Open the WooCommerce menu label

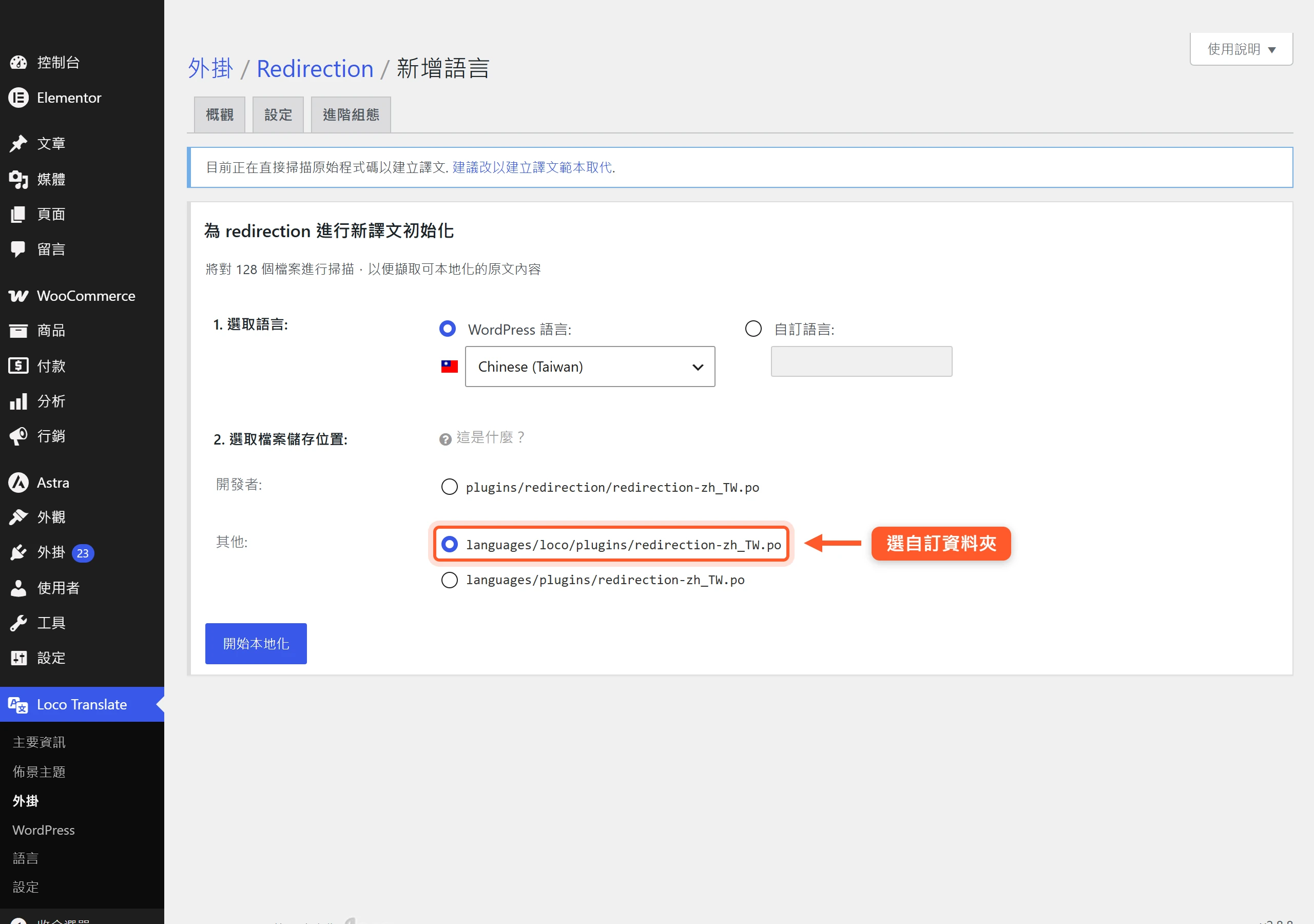[x=86, y=296]
